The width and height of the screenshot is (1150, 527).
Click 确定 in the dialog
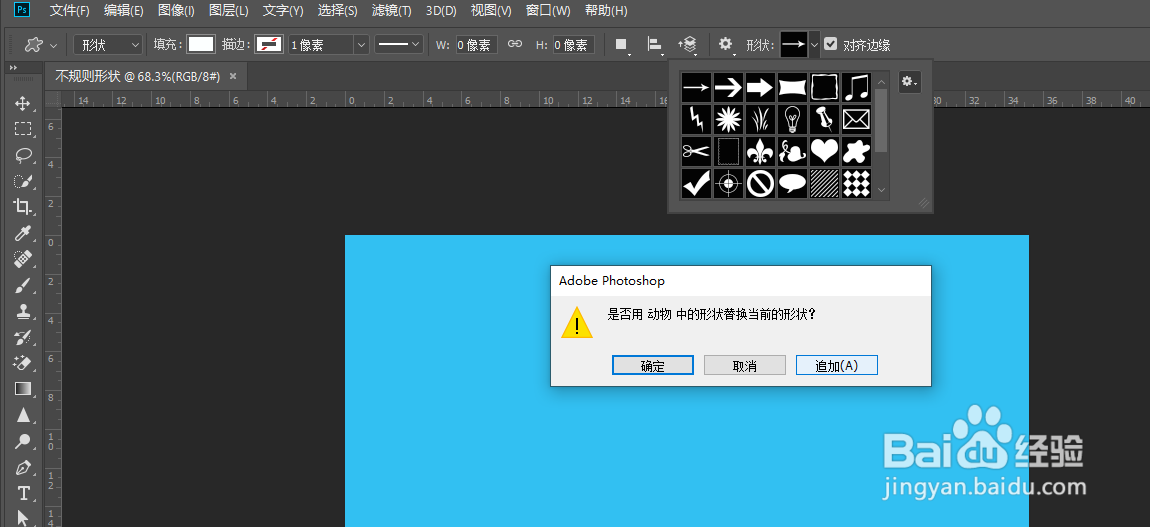[653, 365]
